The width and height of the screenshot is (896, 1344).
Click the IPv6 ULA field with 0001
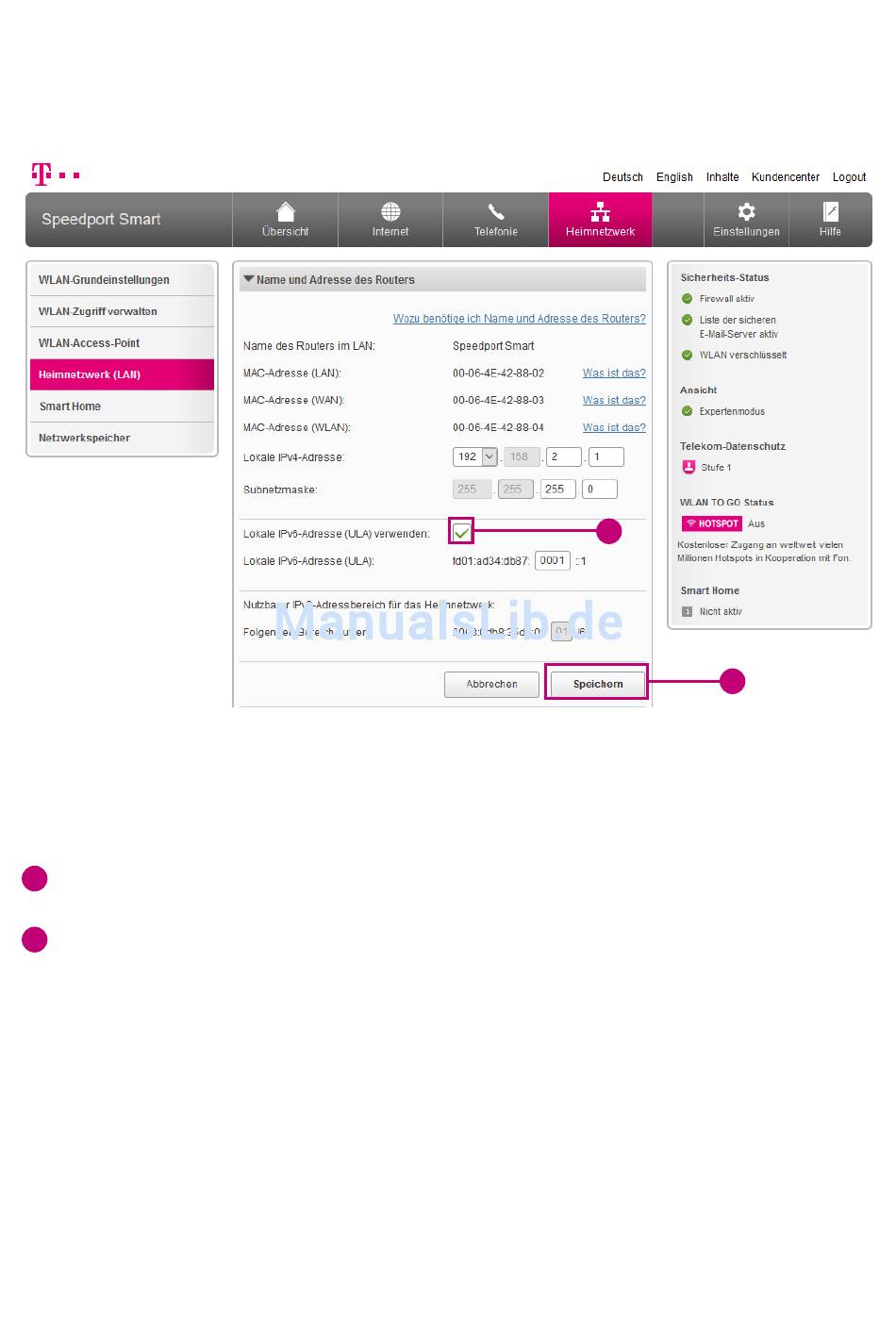(552, 560)
